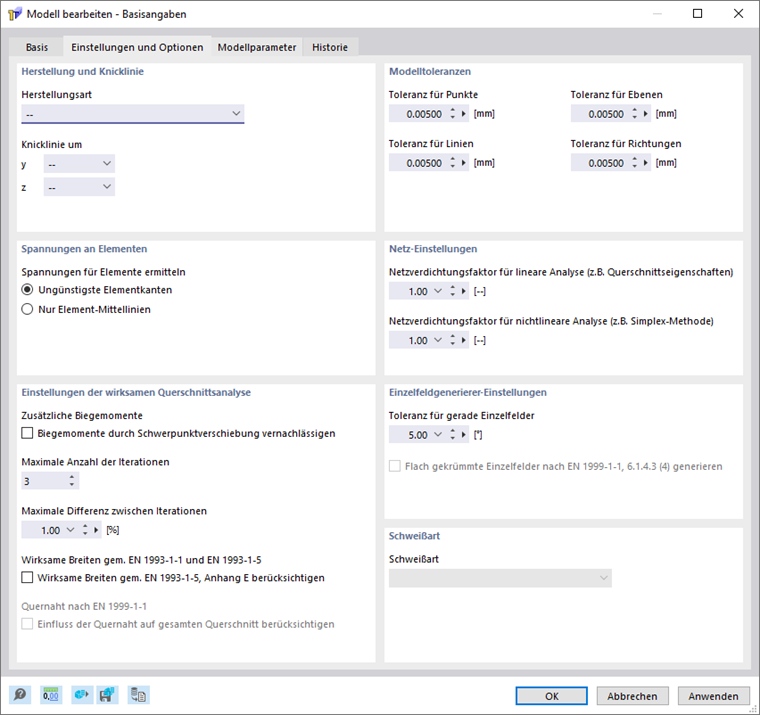This screenshot has width=760, height=715.
Task: Click the OK button
Action: pos(552,696)
